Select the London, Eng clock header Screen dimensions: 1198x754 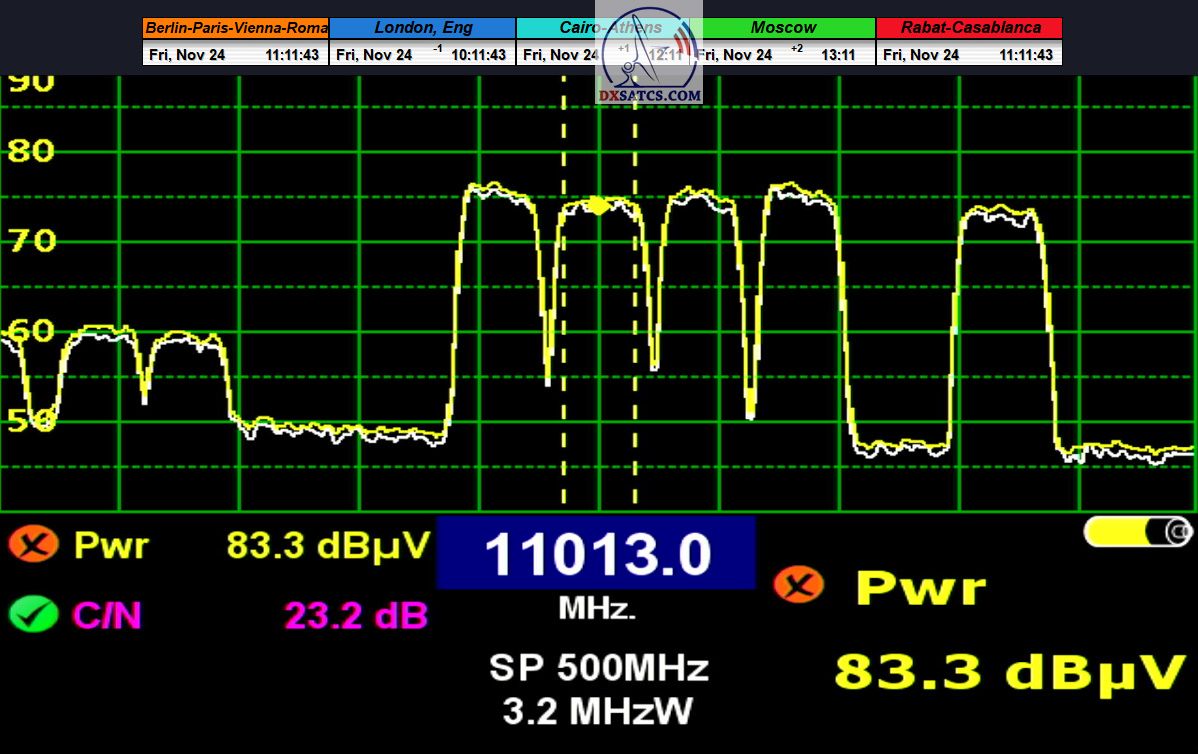click(422, 28)
